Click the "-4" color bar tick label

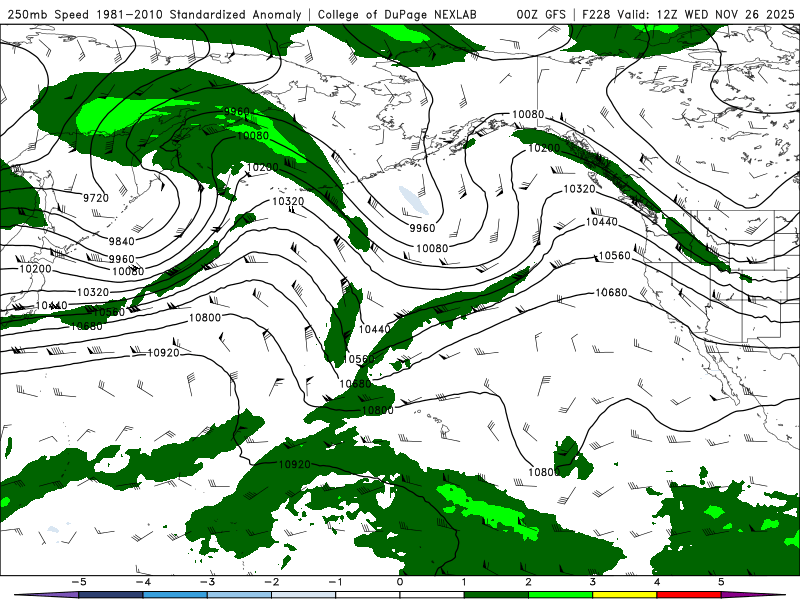click(143, 582)
